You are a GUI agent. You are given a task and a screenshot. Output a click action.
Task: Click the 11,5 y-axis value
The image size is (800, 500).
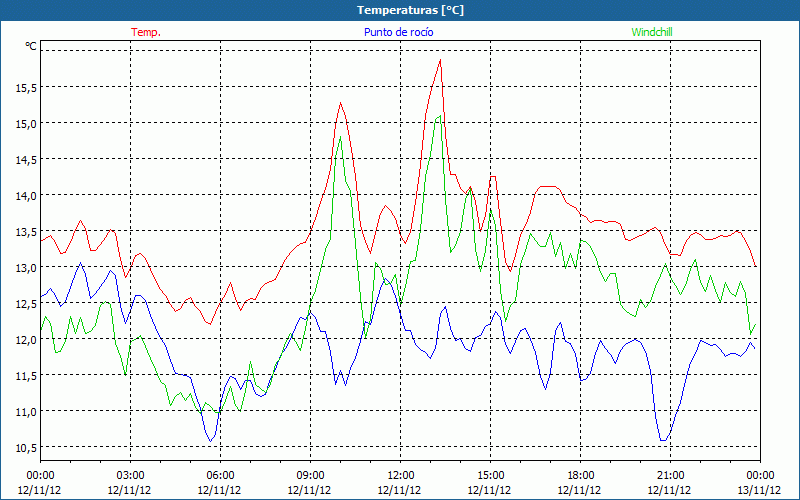(26, 376)
